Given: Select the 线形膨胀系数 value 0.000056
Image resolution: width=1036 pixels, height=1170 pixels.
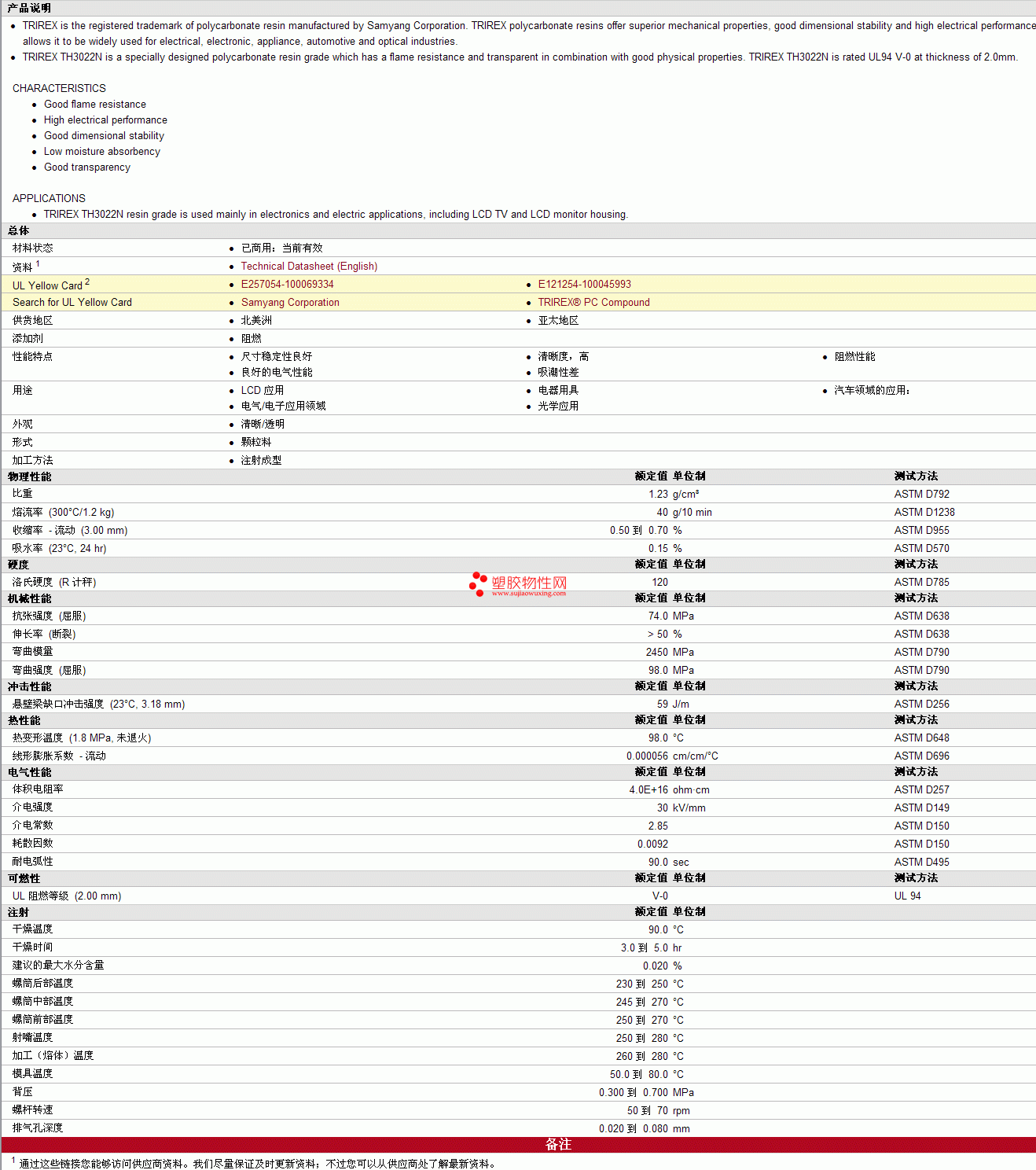Looking at the screenshot, I should tap(647, 756).
